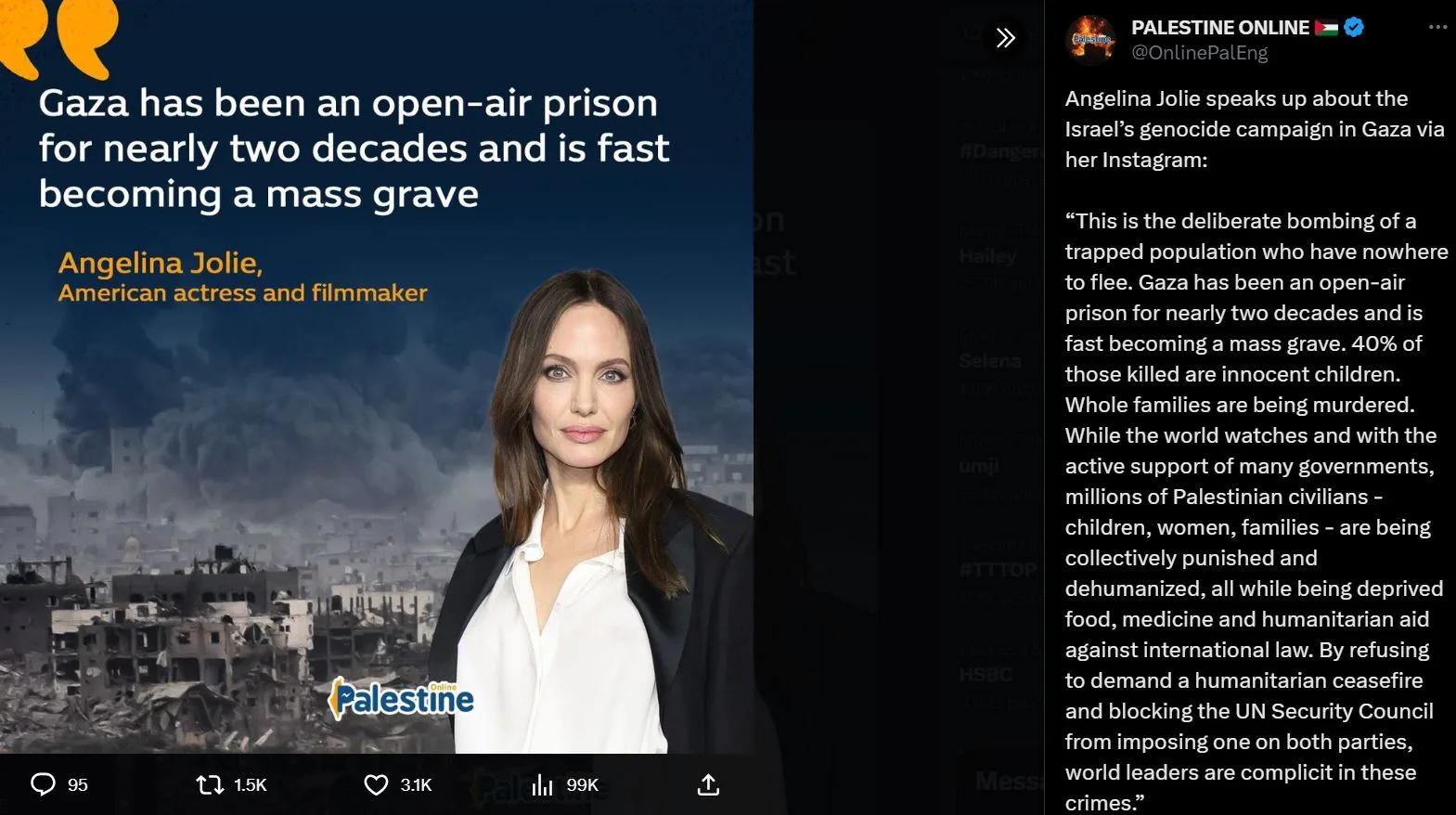Click the 3.1K likes count

[416, 785]
